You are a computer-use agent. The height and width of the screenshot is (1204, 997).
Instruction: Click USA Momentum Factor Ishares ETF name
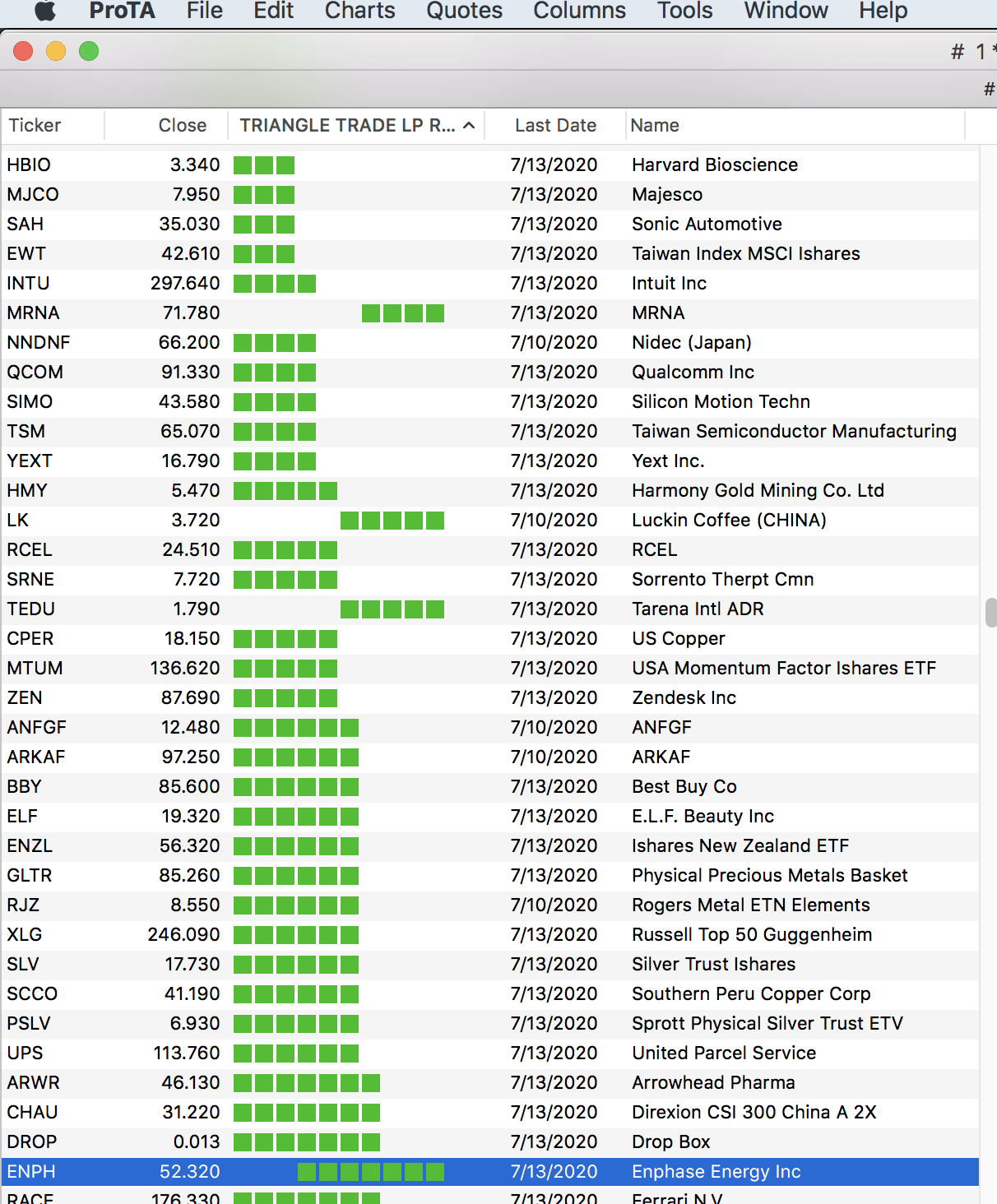point(784,668)
